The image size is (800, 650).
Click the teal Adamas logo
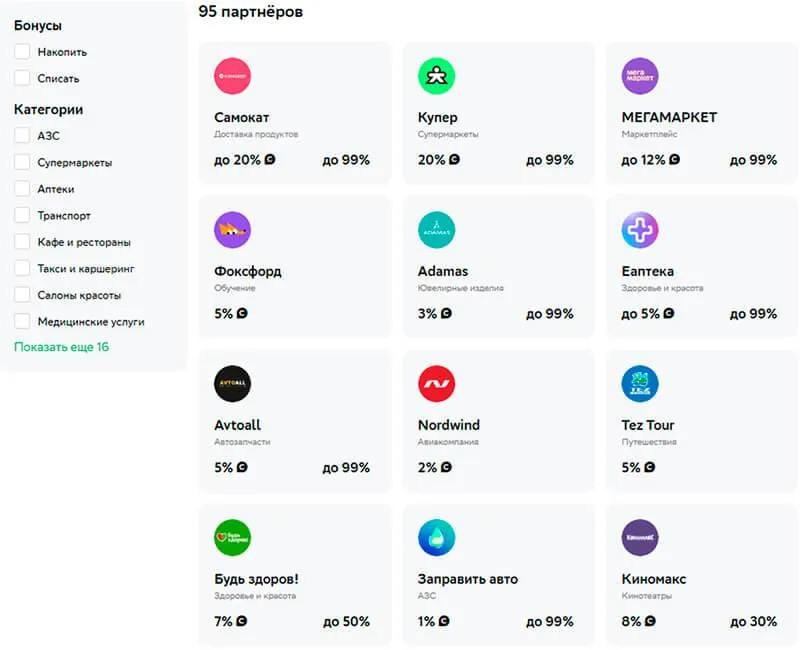[x=436, y=230]
